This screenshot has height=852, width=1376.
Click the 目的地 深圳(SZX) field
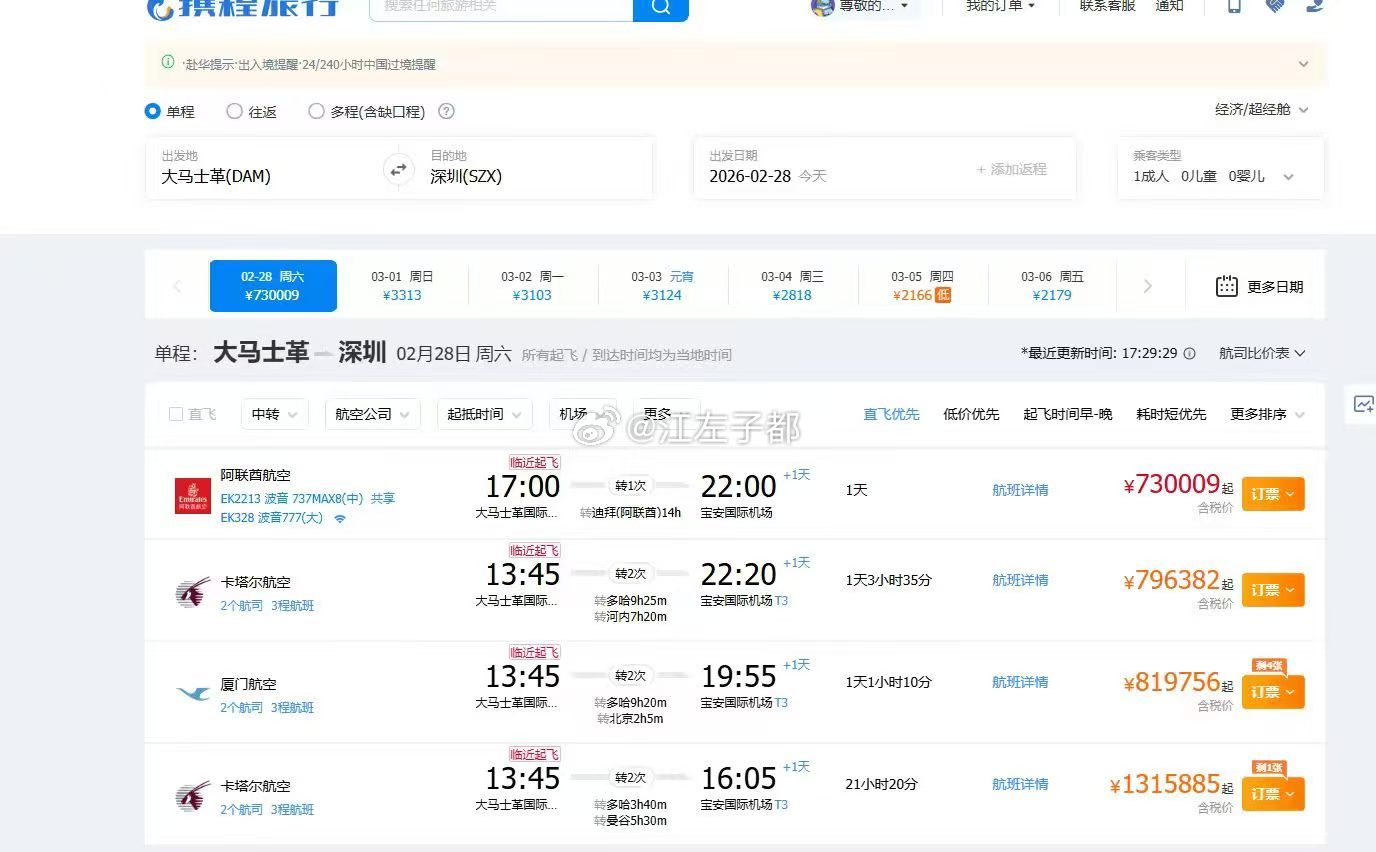tap(535, 168)
